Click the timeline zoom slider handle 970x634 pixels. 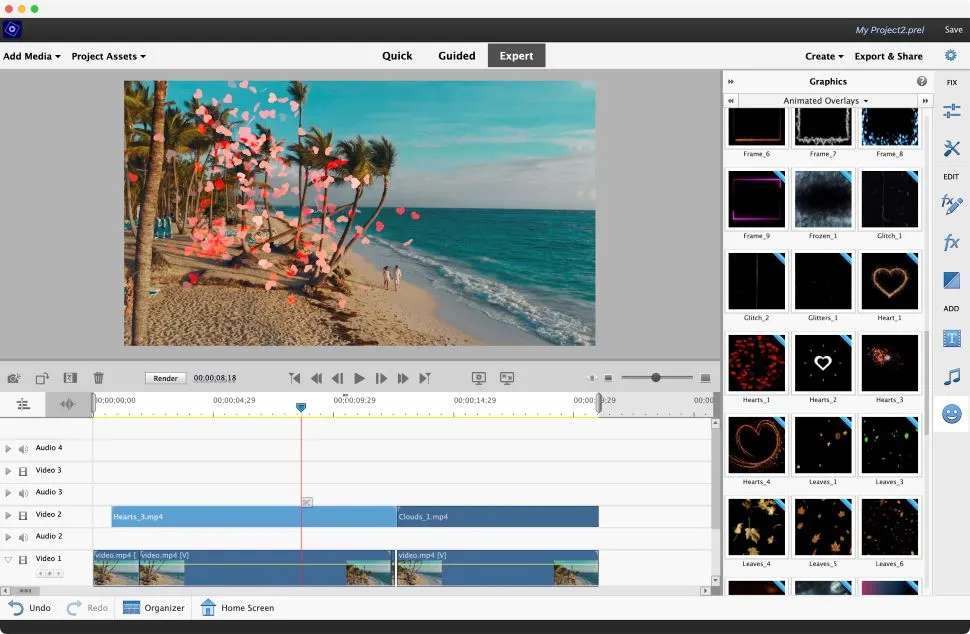(x=656, y=378)
